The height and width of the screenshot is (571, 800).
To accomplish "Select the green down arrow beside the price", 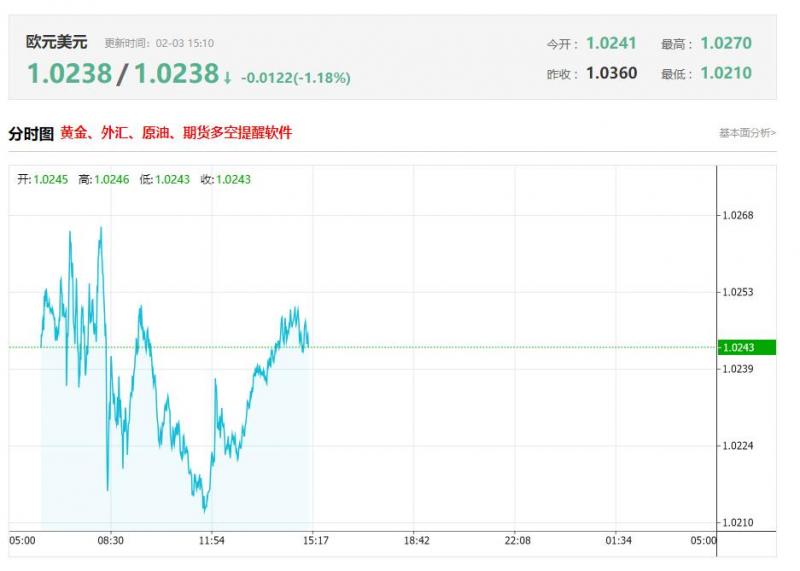I will click(228, 78).
